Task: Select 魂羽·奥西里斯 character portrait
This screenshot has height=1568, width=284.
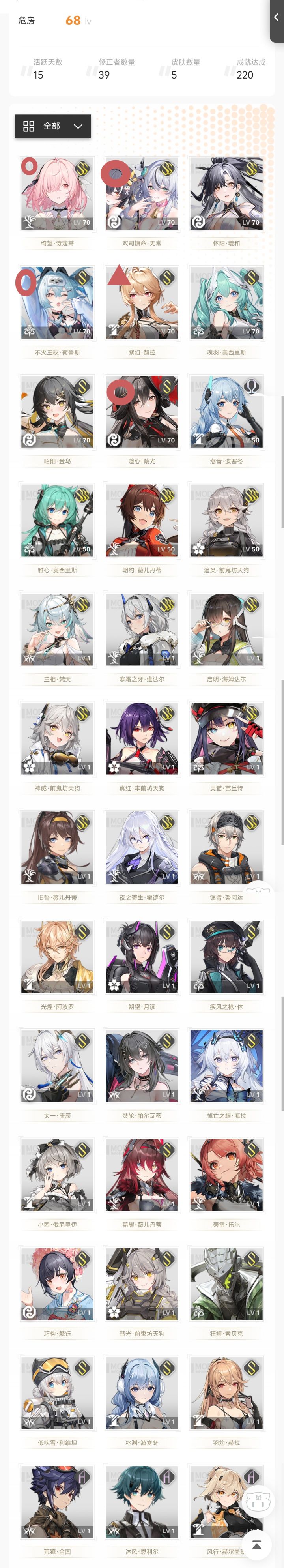Action: point(226,303)
